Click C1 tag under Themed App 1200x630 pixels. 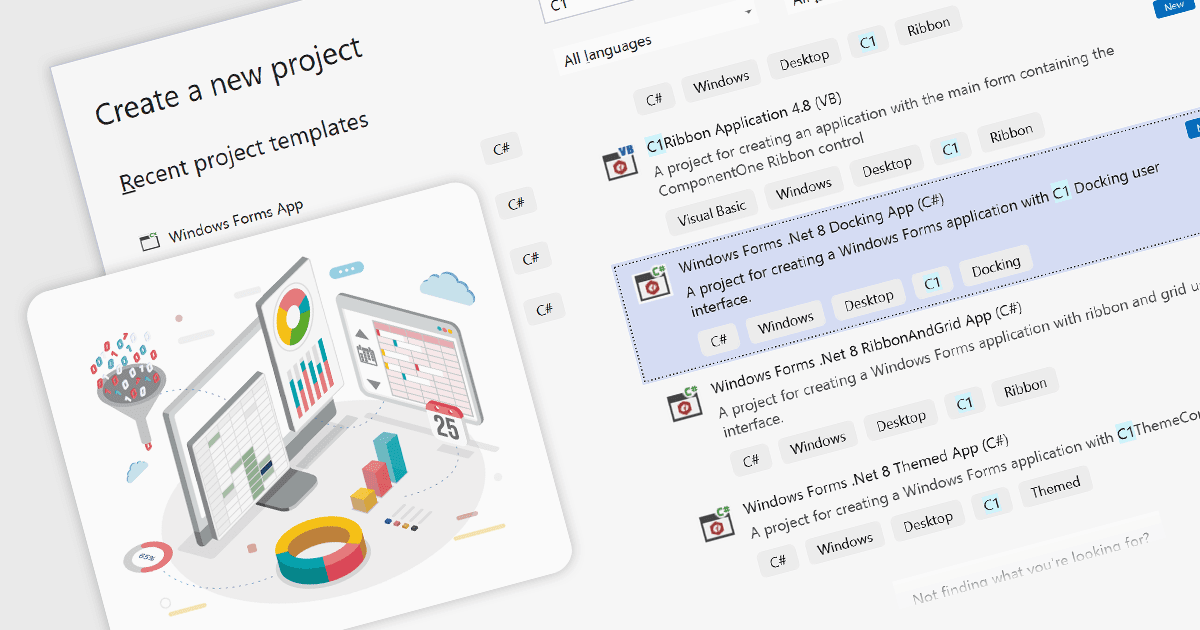click(x=992, y=504)
